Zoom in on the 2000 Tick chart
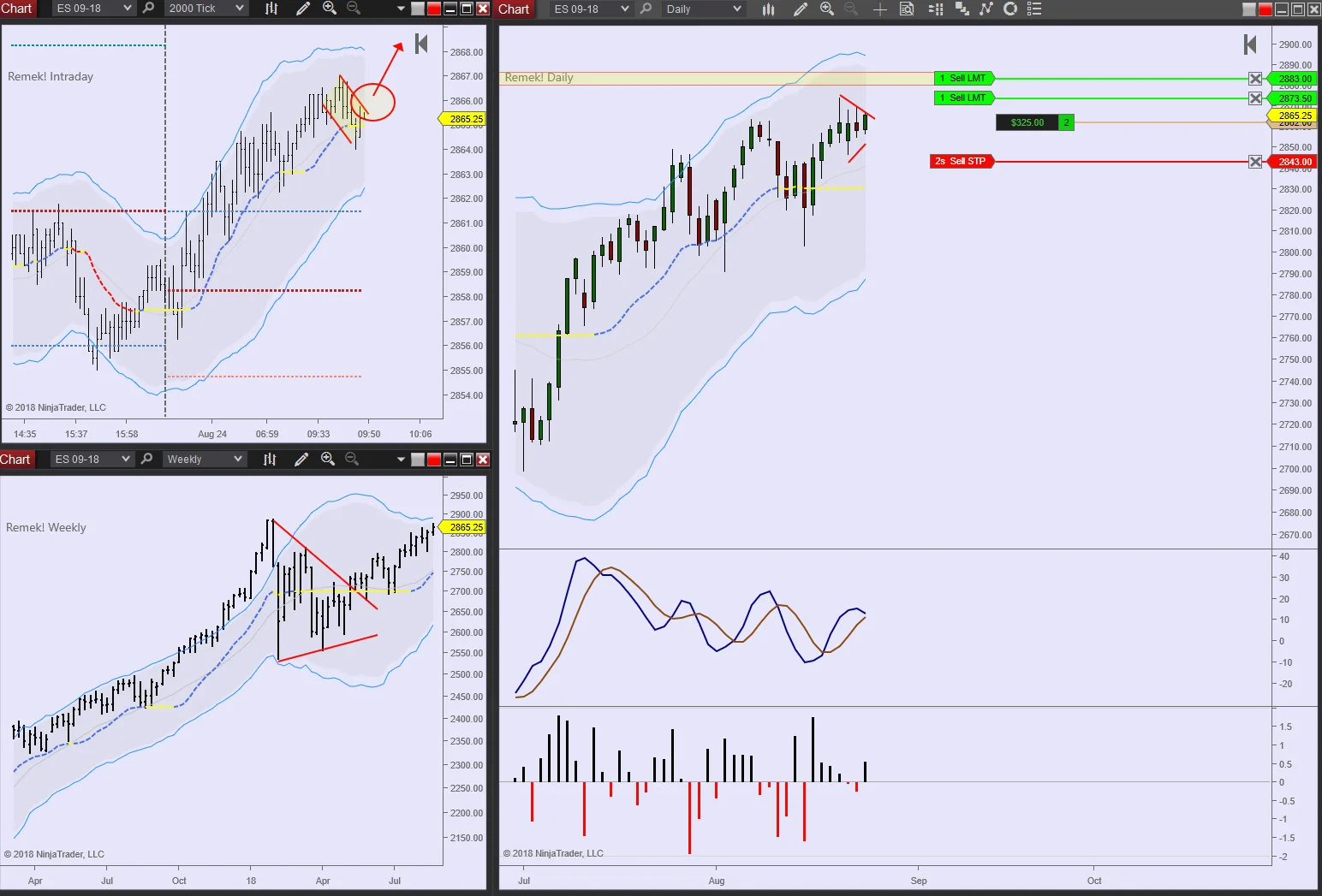This screenshot has width=1322, height=896. pyautogui.click(x=330, y=8)
